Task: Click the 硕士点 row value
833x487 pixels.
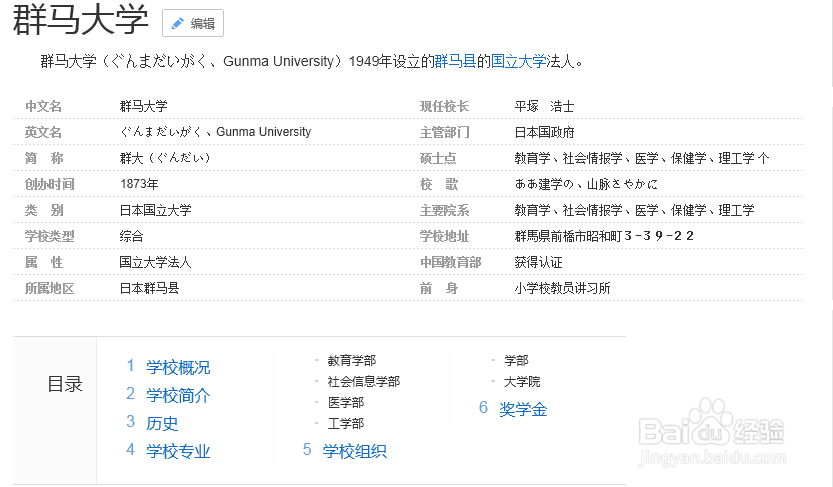Action: [x=642, y=158]
